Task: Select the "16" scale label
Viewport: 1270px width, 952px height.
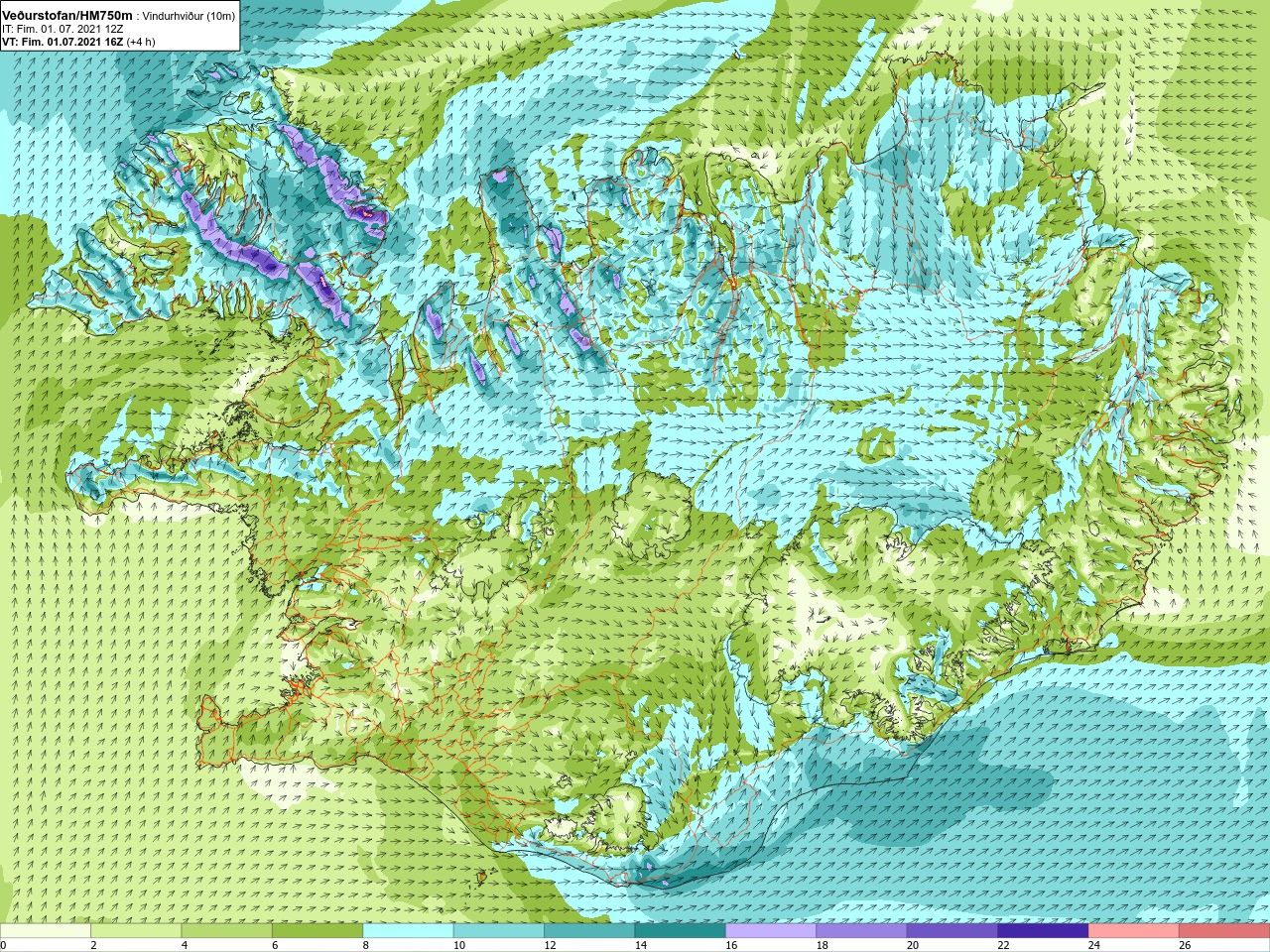Action: 731,945
